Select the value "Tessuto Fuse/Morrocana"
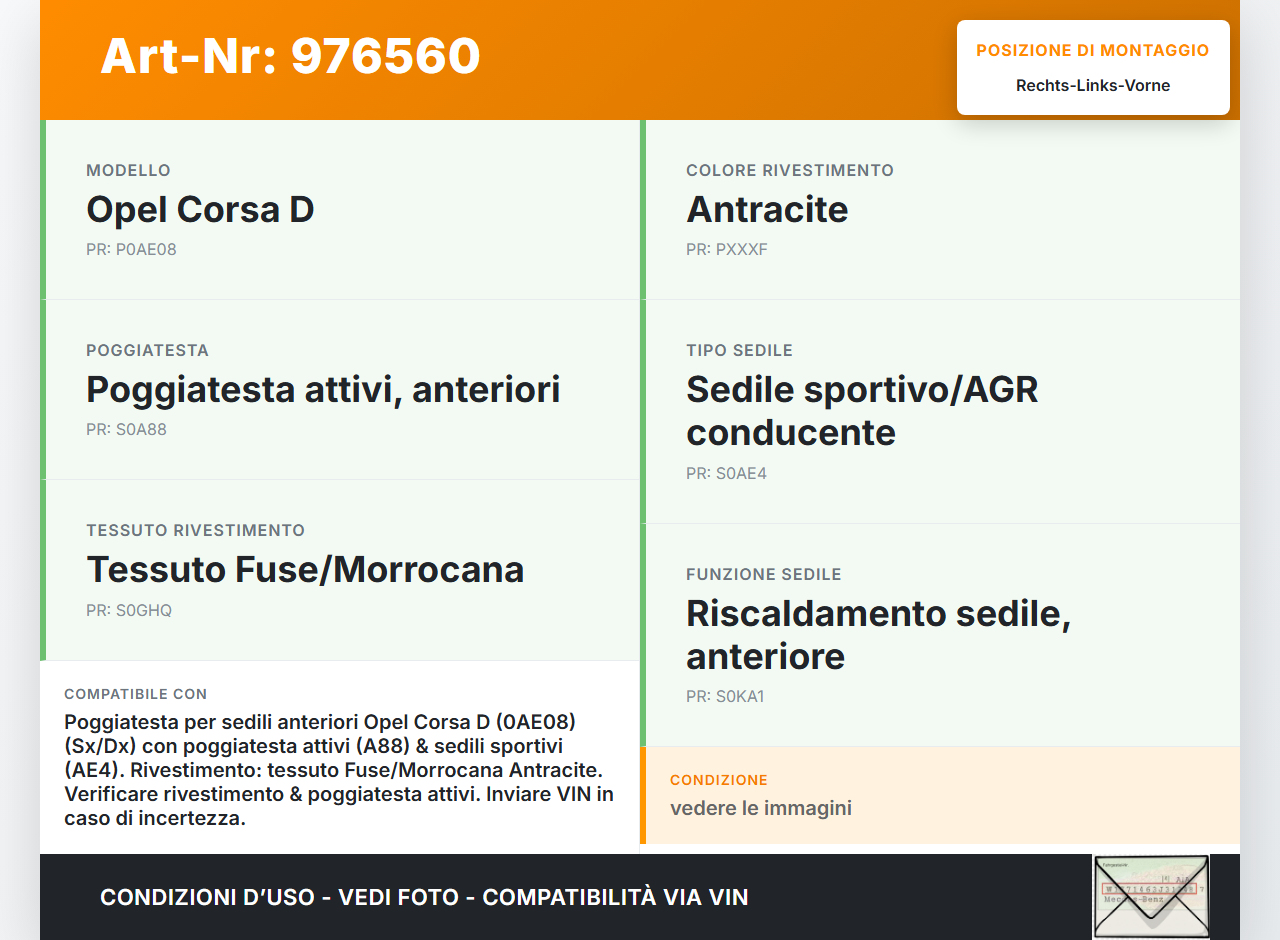 (x=305, y=569)
